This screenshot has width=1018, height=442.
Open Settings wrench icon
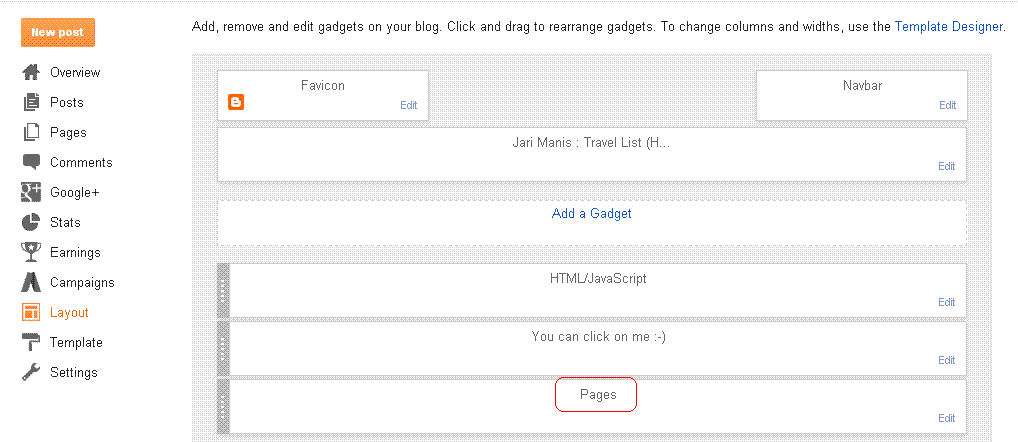pos(31,372)
